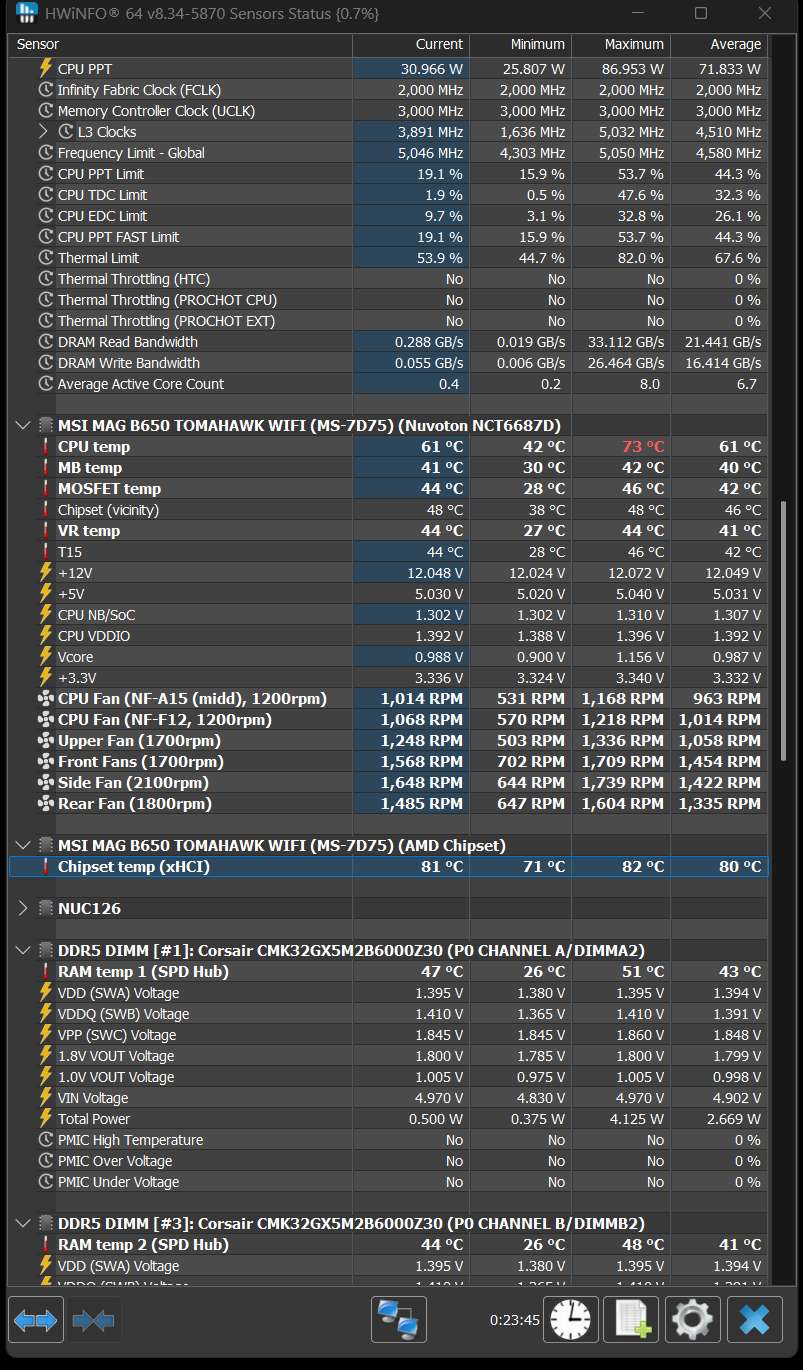This screenshot has height=1370, width=803.
Task: Expand the NUC126 sensor group
Action: tap(23, 909)
